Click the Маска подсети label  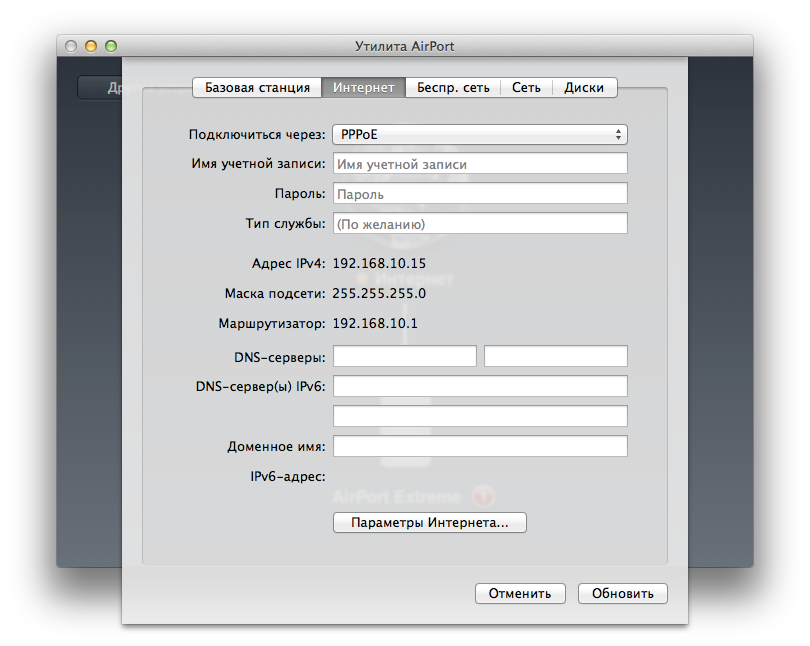point(275,293)
